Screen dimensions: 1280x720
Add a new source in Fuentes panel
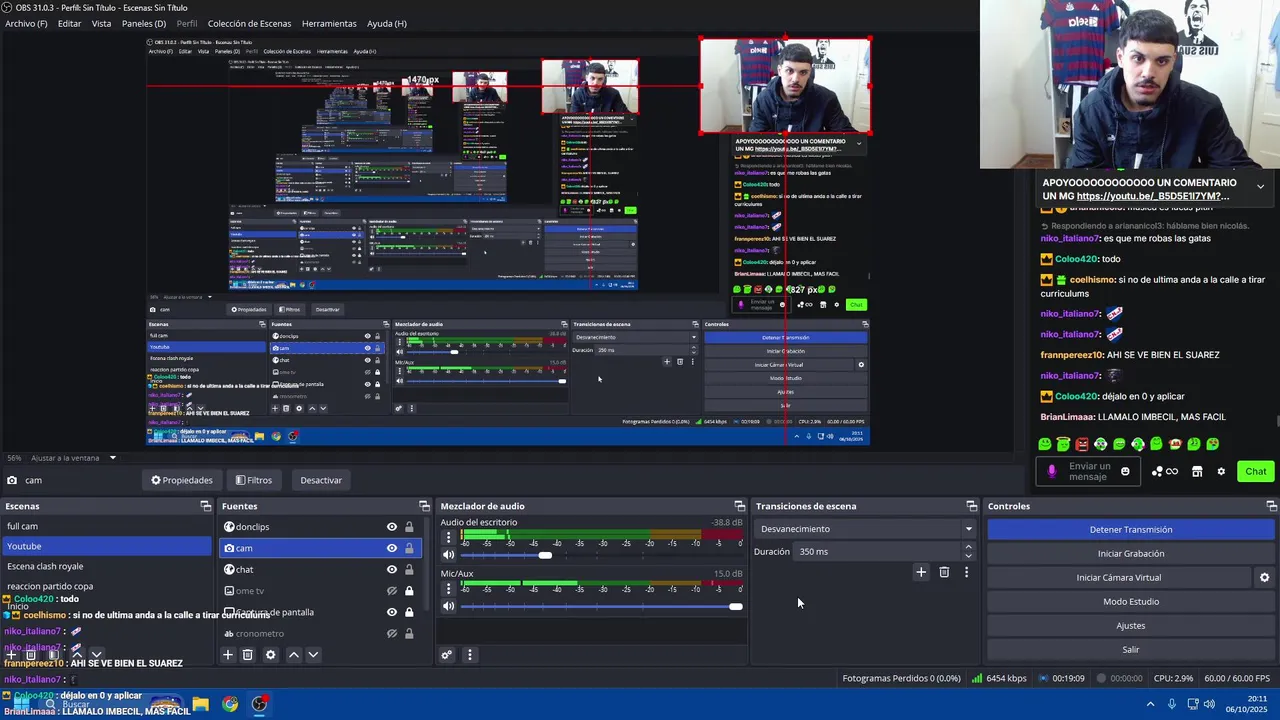[x=228, y=655]
